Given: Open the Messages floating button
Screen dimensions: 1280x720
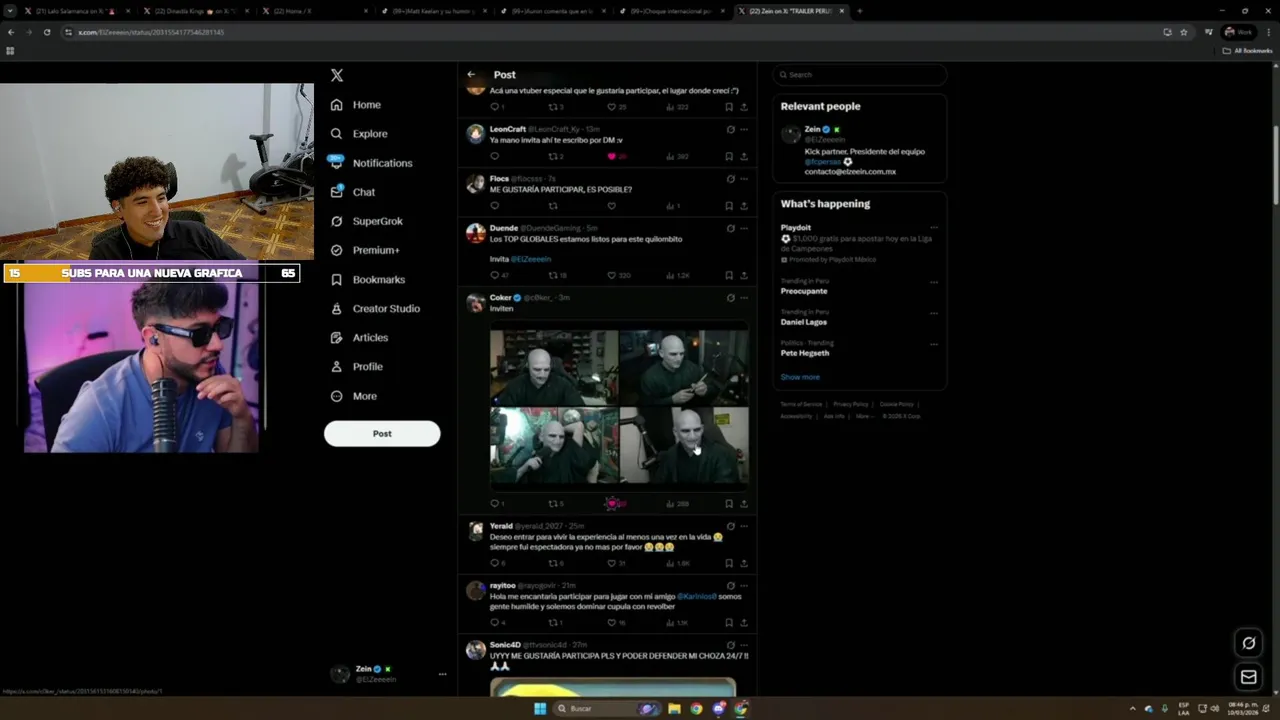Looking at the screenshot, I should point(1248,677).
